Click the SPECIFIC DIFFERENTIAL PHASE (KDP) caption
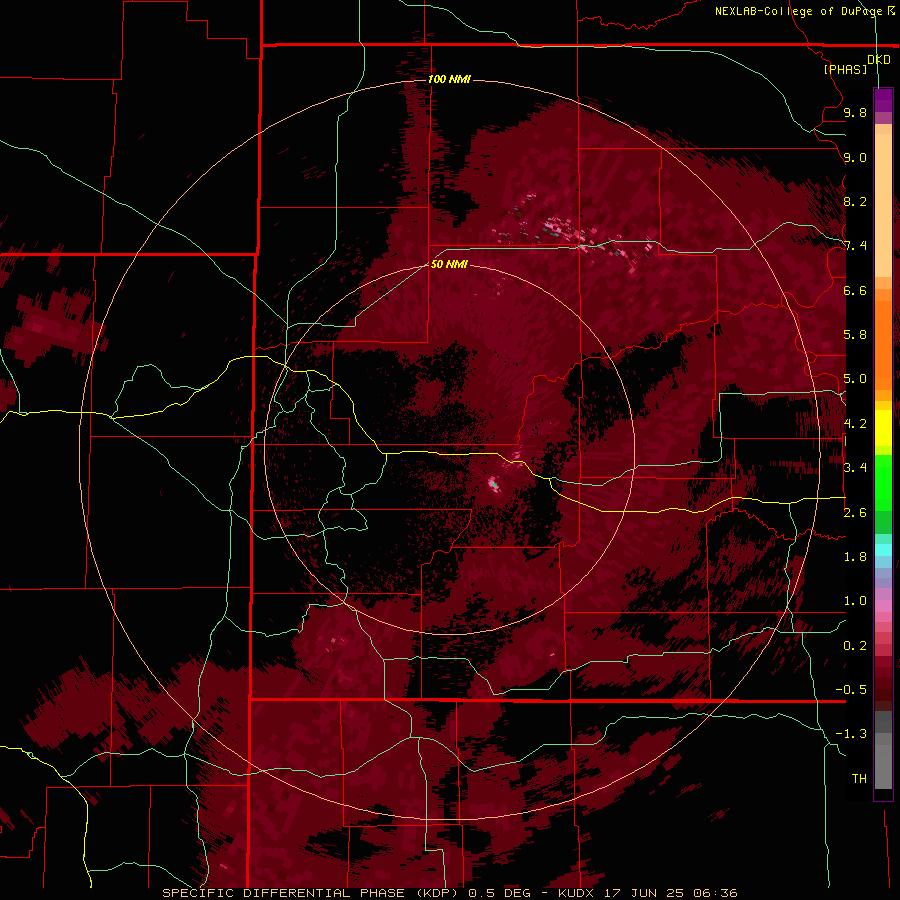Screen dimensions: 900x900 (x=310, y=893)
